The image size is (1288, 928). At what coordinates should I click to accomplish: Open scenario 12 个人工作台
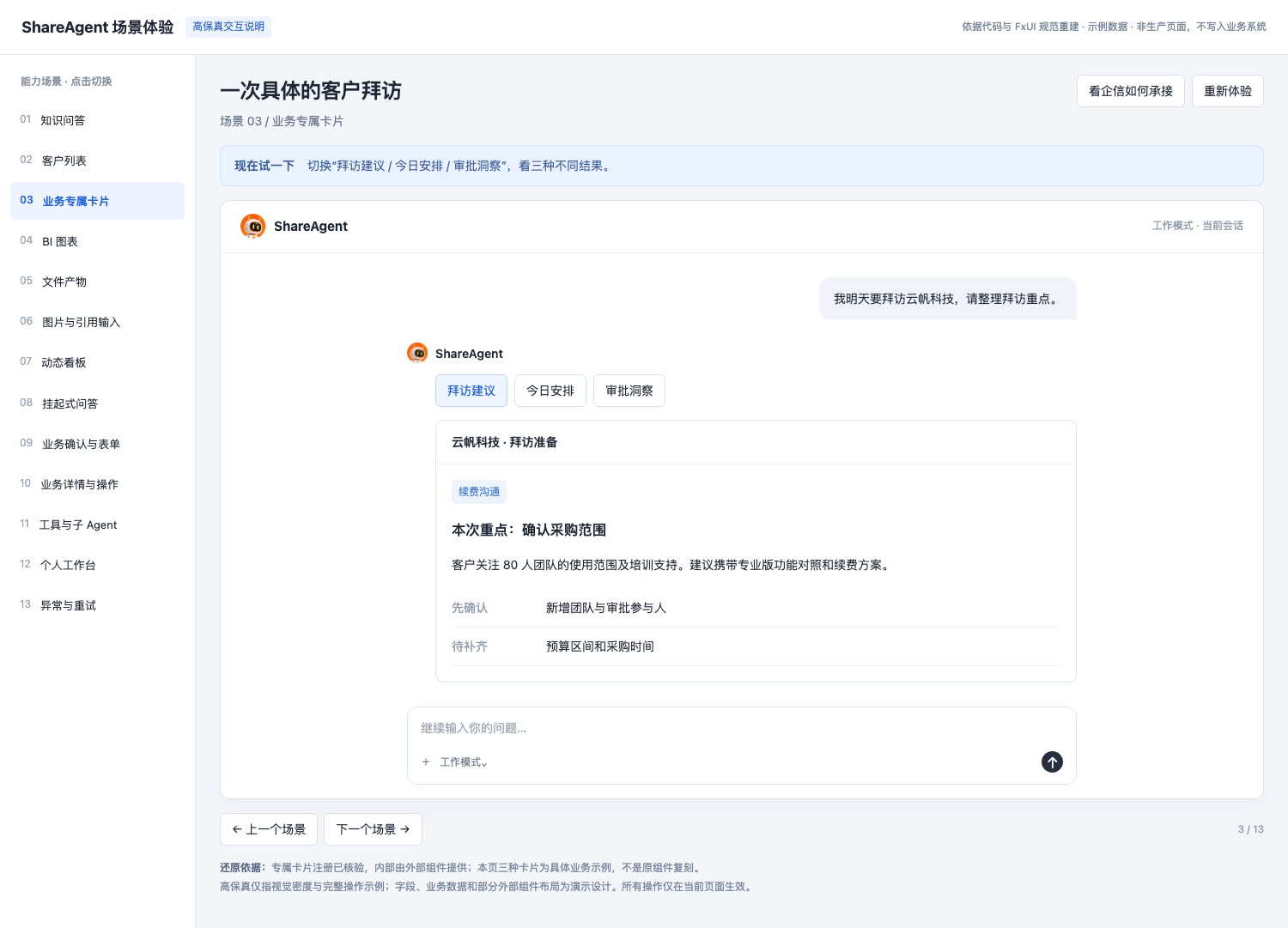click(97, 565)
